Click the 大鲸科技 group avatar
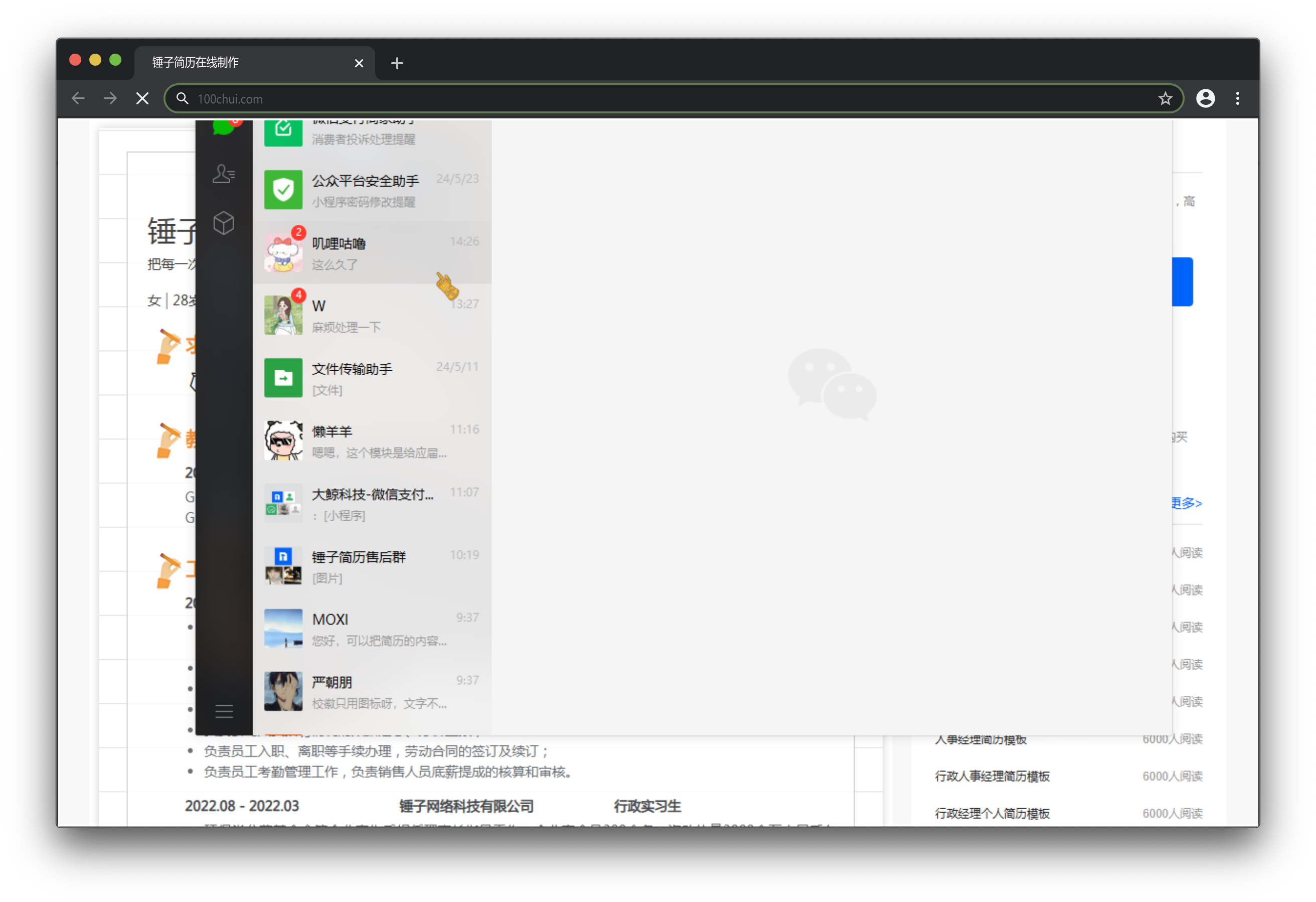 (283, 503)
